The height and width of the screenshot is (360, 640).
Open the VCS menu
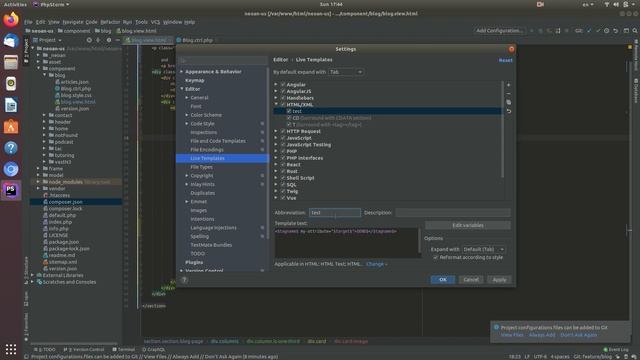click(x=156, y=22)
